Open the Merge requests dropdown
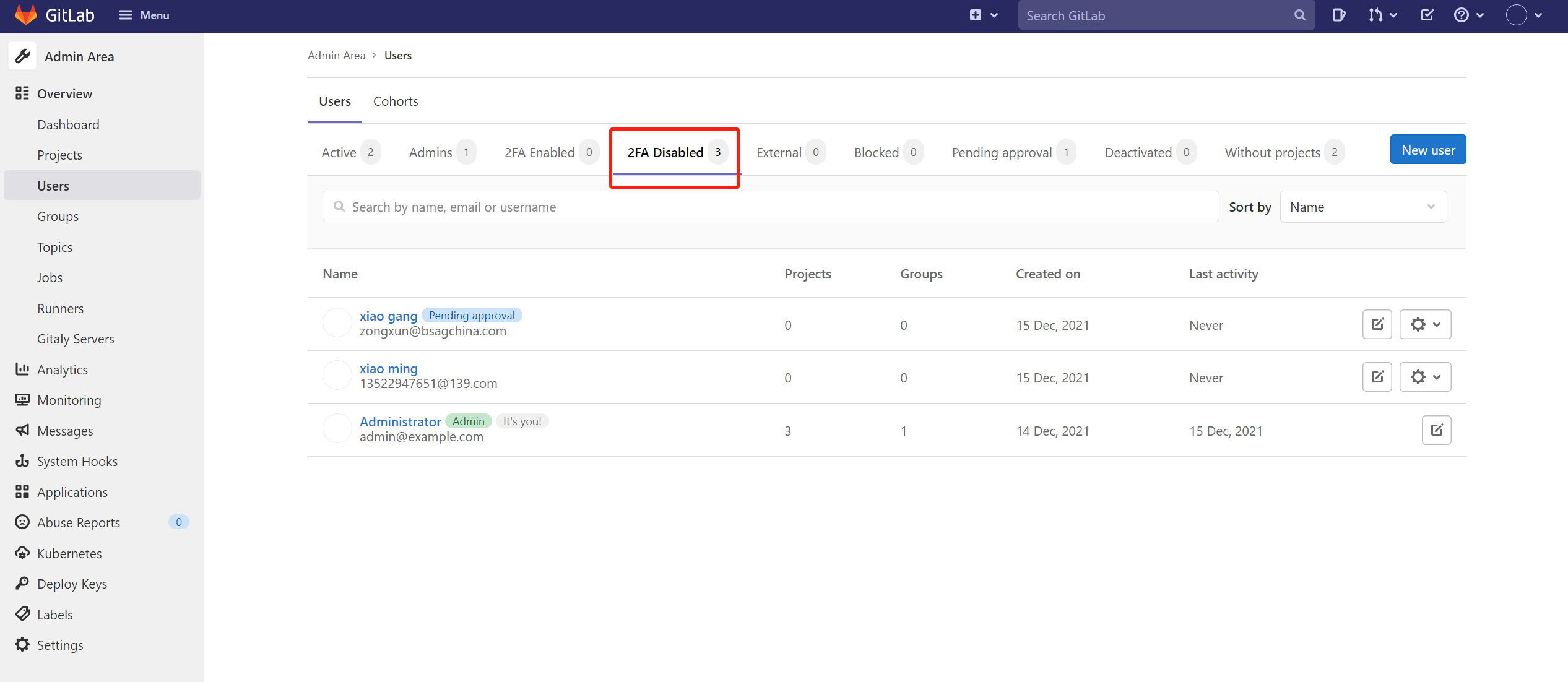Viewport: 1568px width, 682px height. [x=1382, y=15]
